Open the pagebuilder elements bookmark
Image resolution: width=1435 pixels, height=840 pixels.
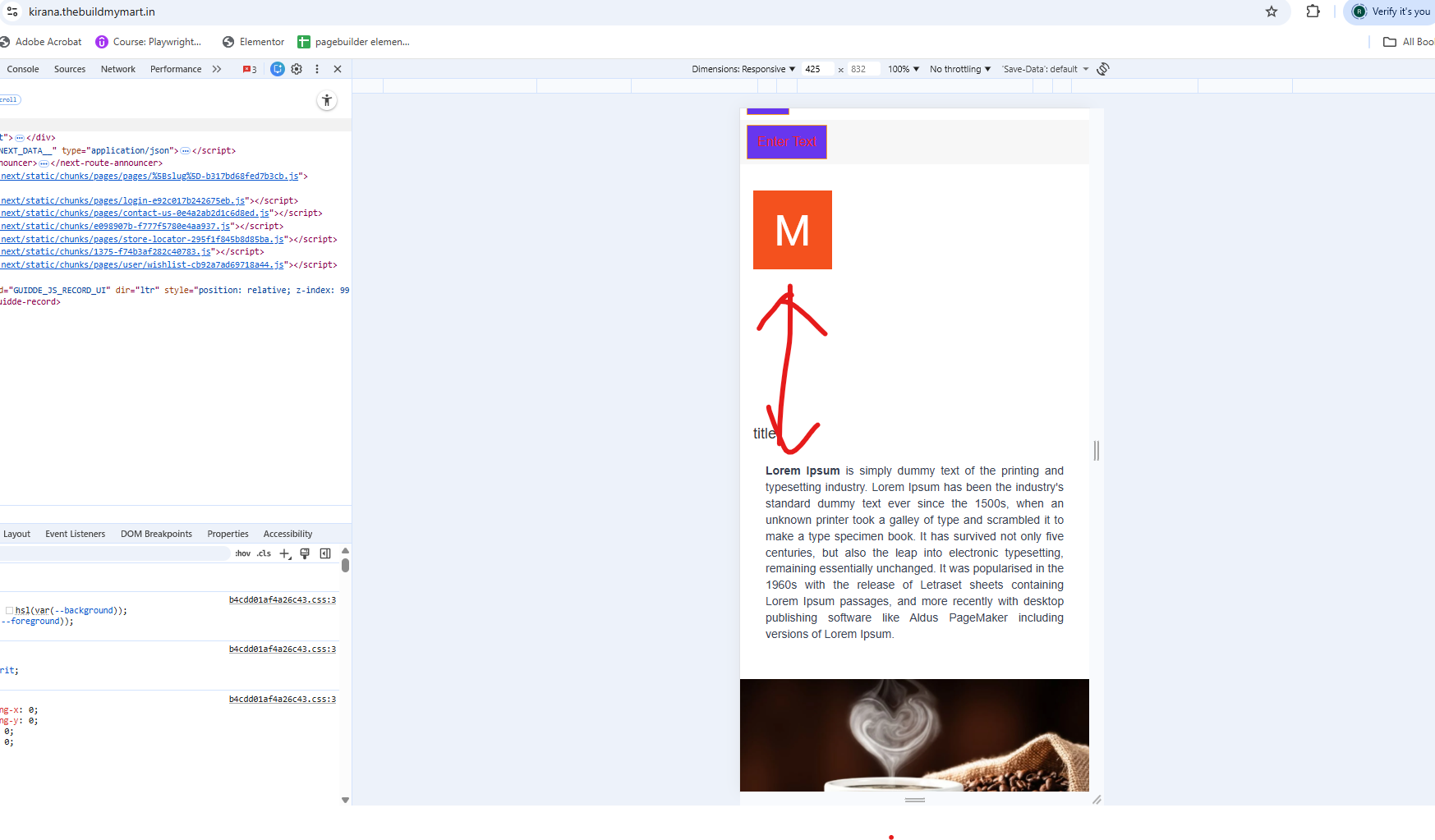click(x=354, y=42)
